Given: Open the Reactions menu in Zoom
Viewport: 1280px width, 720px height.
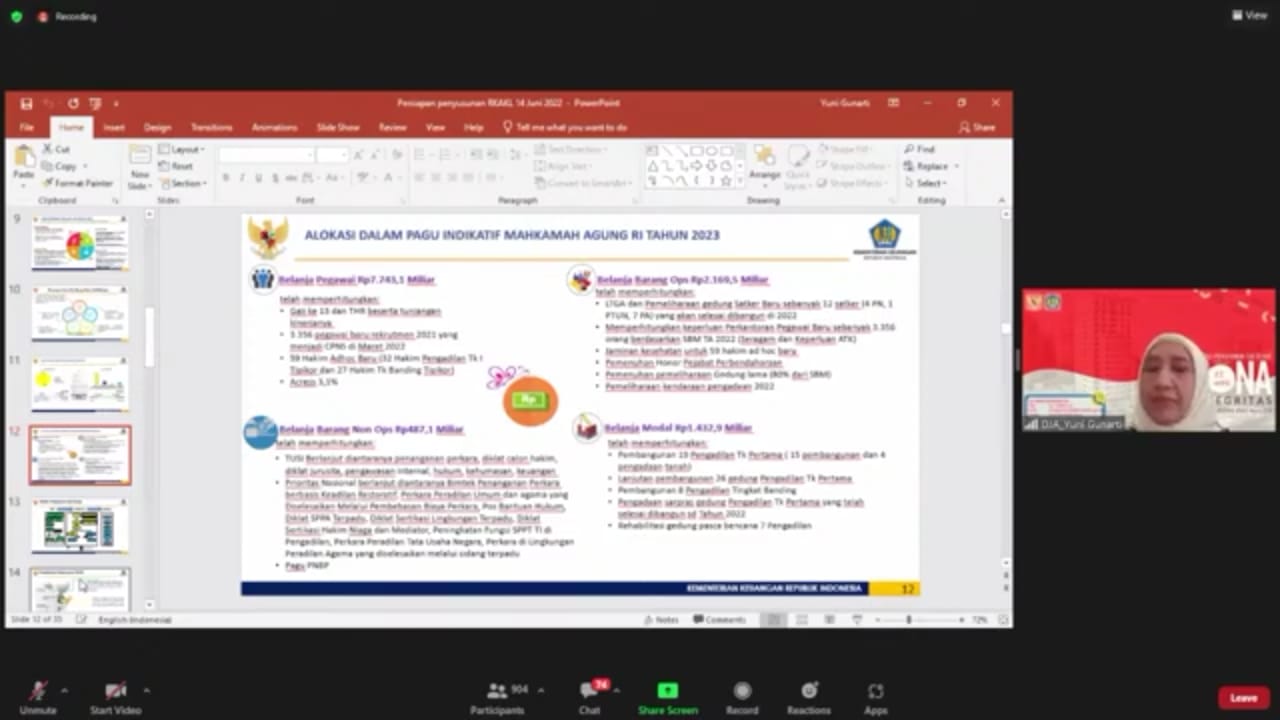Looking at the screenshot, I should click(808, 692).
